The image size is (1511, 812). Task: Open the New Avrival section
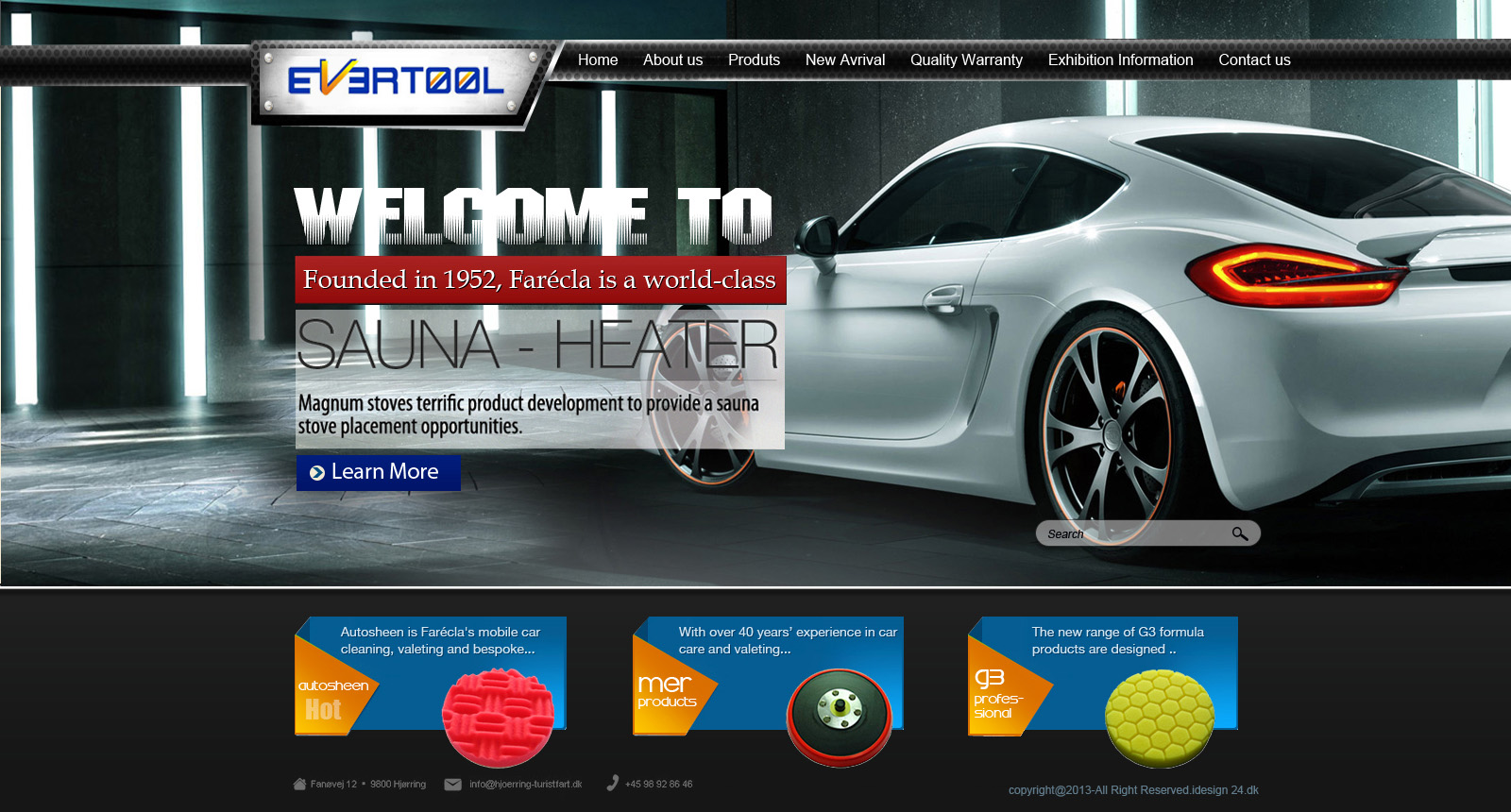845,59
